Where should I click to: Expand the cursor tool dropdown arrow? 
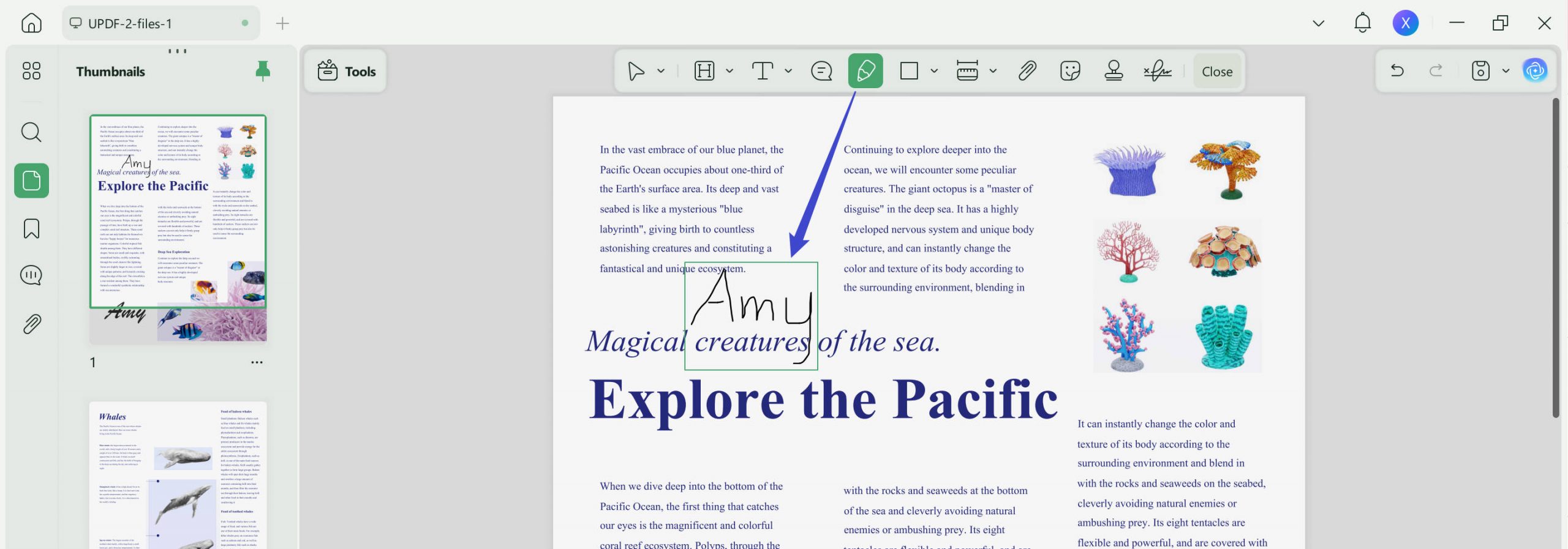pyautogui.click(x=661, y=71)
